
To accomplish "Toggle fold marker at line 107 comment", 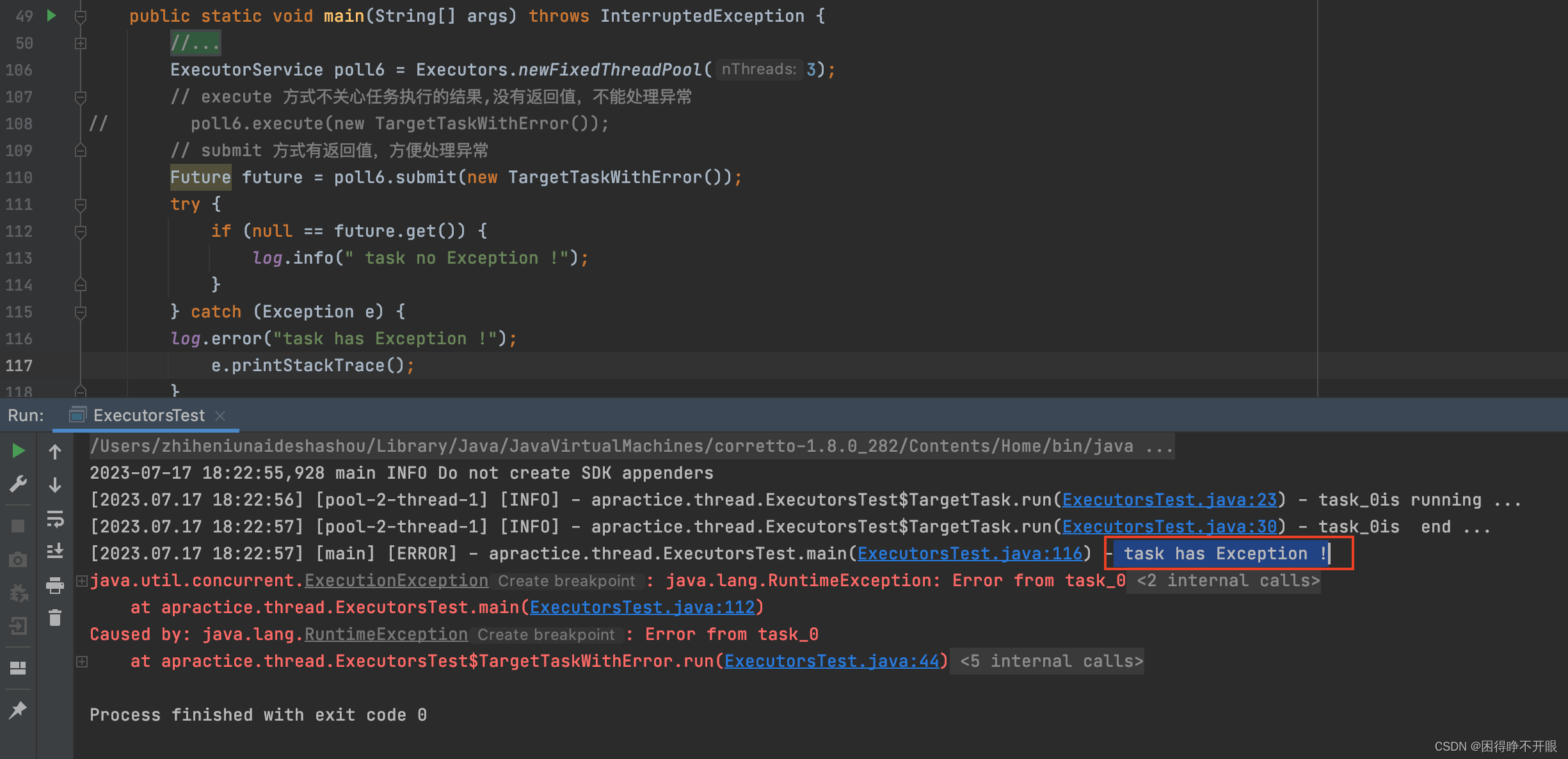I will point(81,97).
